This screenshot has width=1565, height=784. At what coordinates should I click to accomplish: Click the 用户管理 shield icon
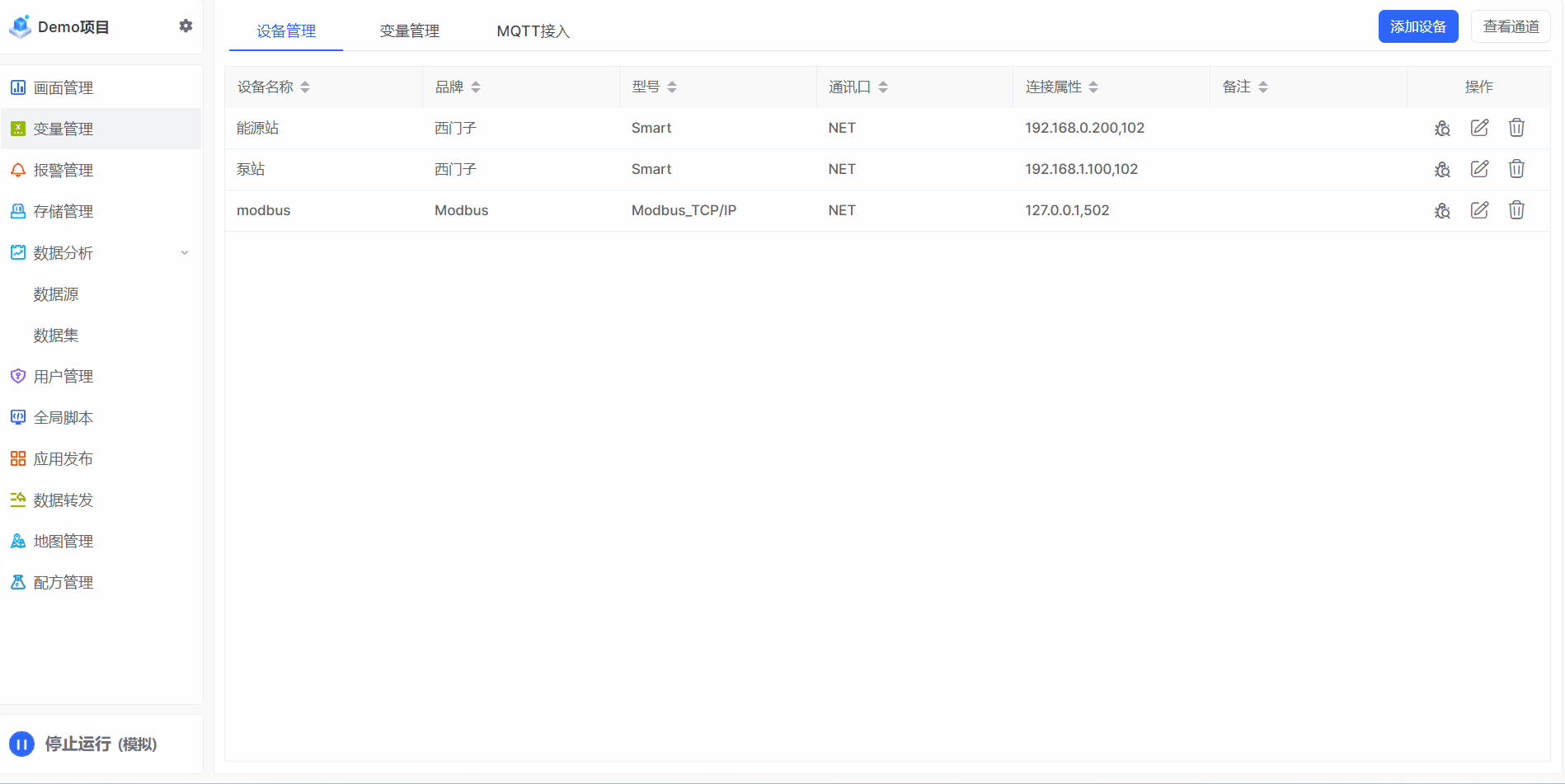pos(18,376)
